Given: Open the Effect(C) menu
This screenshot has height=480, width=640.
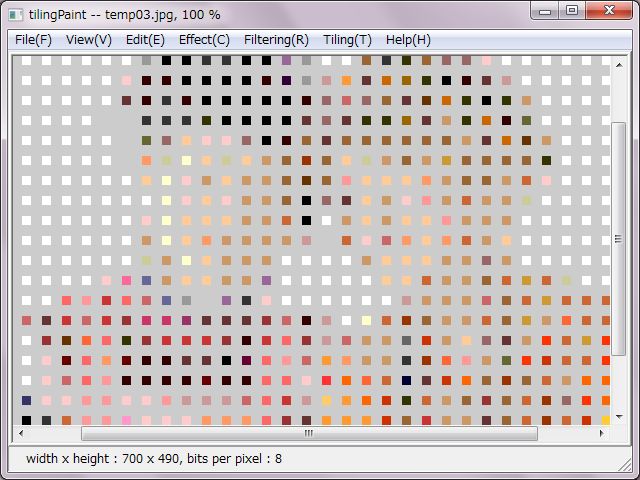Looking at the screenshot, I should click(x=204, y=40).
